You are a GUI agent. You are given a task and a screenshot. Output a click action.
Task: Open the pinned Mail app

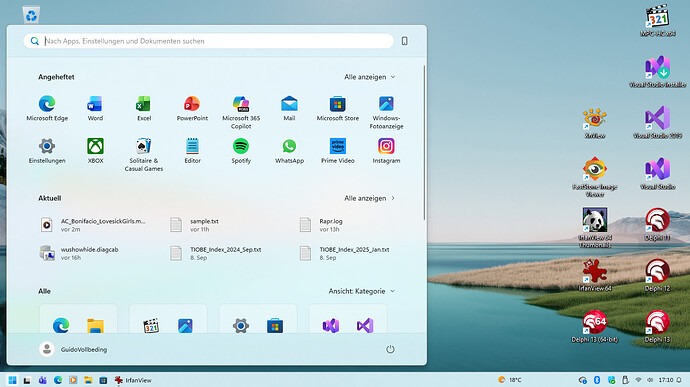[289, 108]
